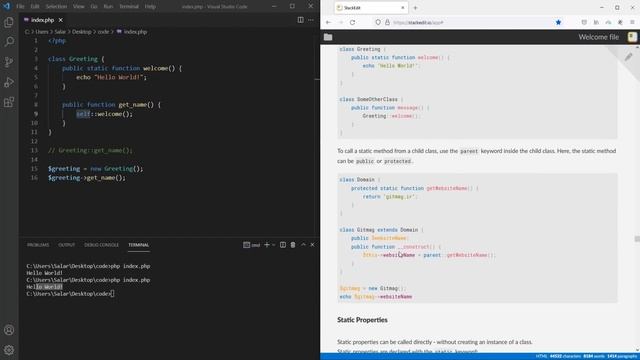Viewport: 640px width, 360px height.
Task: Click the commented Greeting::get_name() line
Action: [x=90, y=150]
